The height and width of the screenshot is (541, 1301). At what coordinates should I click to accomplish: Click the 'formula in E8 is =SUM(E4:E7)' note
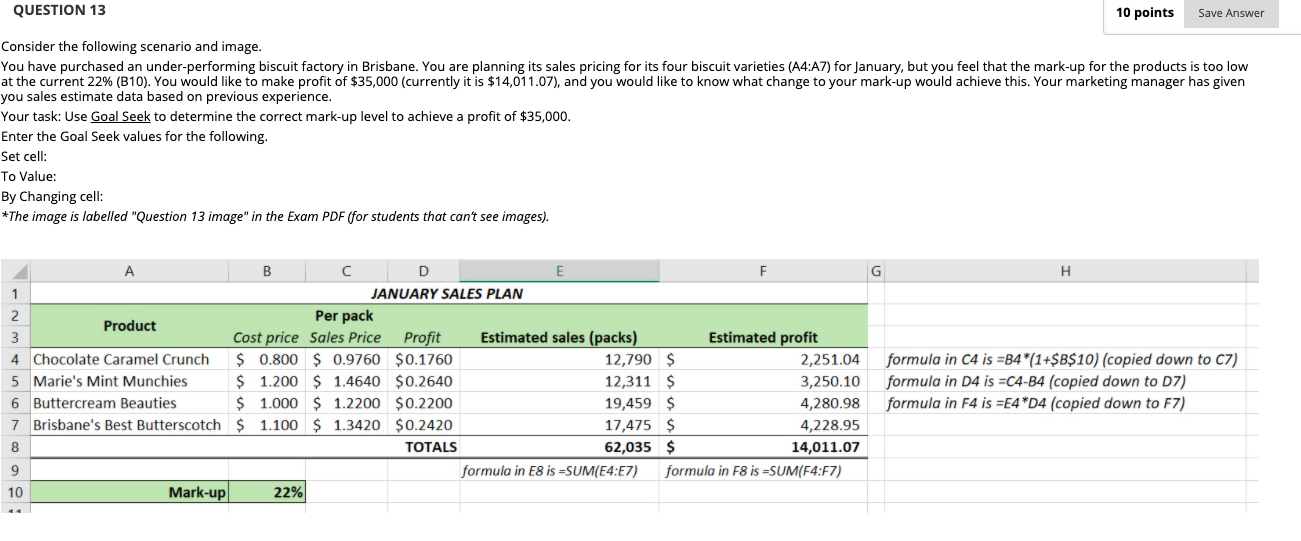(549, 471)
